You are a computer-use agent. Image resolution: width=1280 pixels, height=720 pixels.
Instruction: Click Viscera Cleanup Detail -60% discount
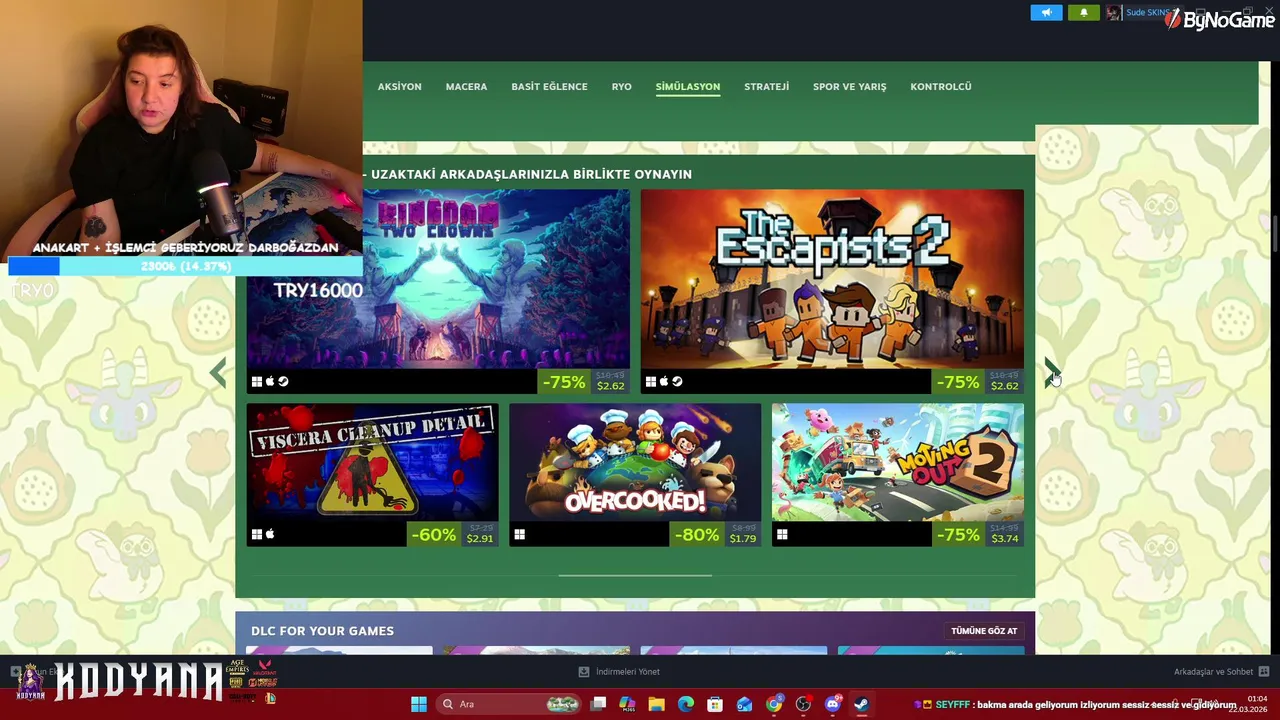tap(433, 535)
